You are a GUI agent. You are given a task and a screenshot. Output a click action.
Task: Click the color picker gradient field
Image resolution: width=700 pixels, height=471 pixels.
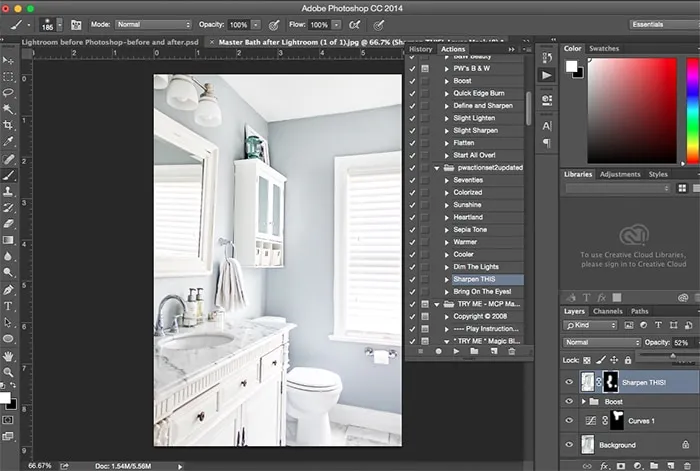(x=632, y=111)
